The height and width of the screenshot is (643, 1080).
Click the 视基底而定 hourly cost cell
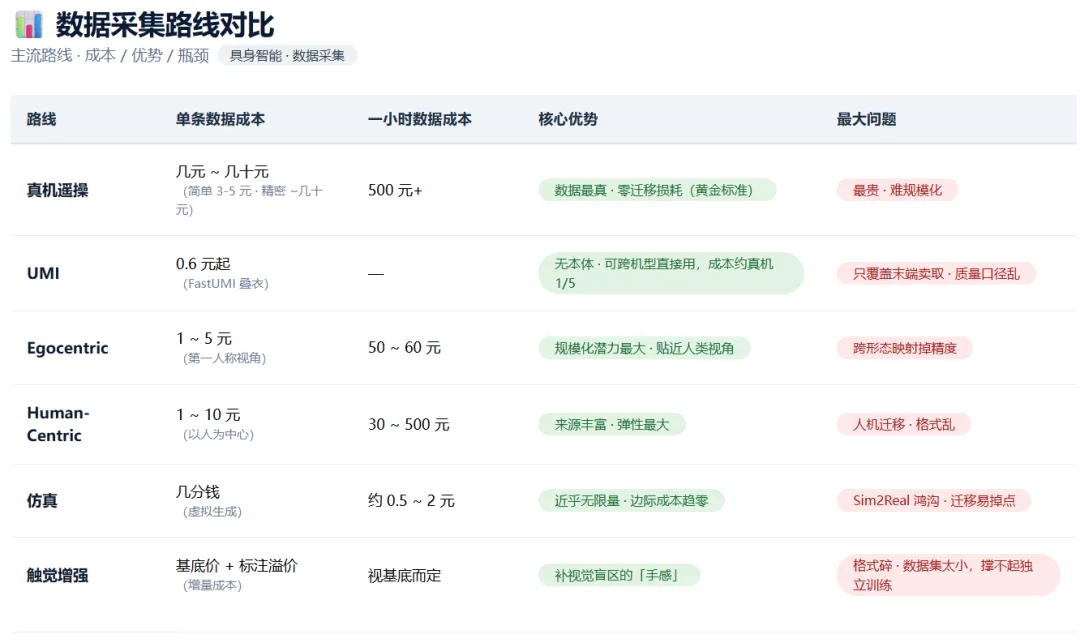coord(404,576)
